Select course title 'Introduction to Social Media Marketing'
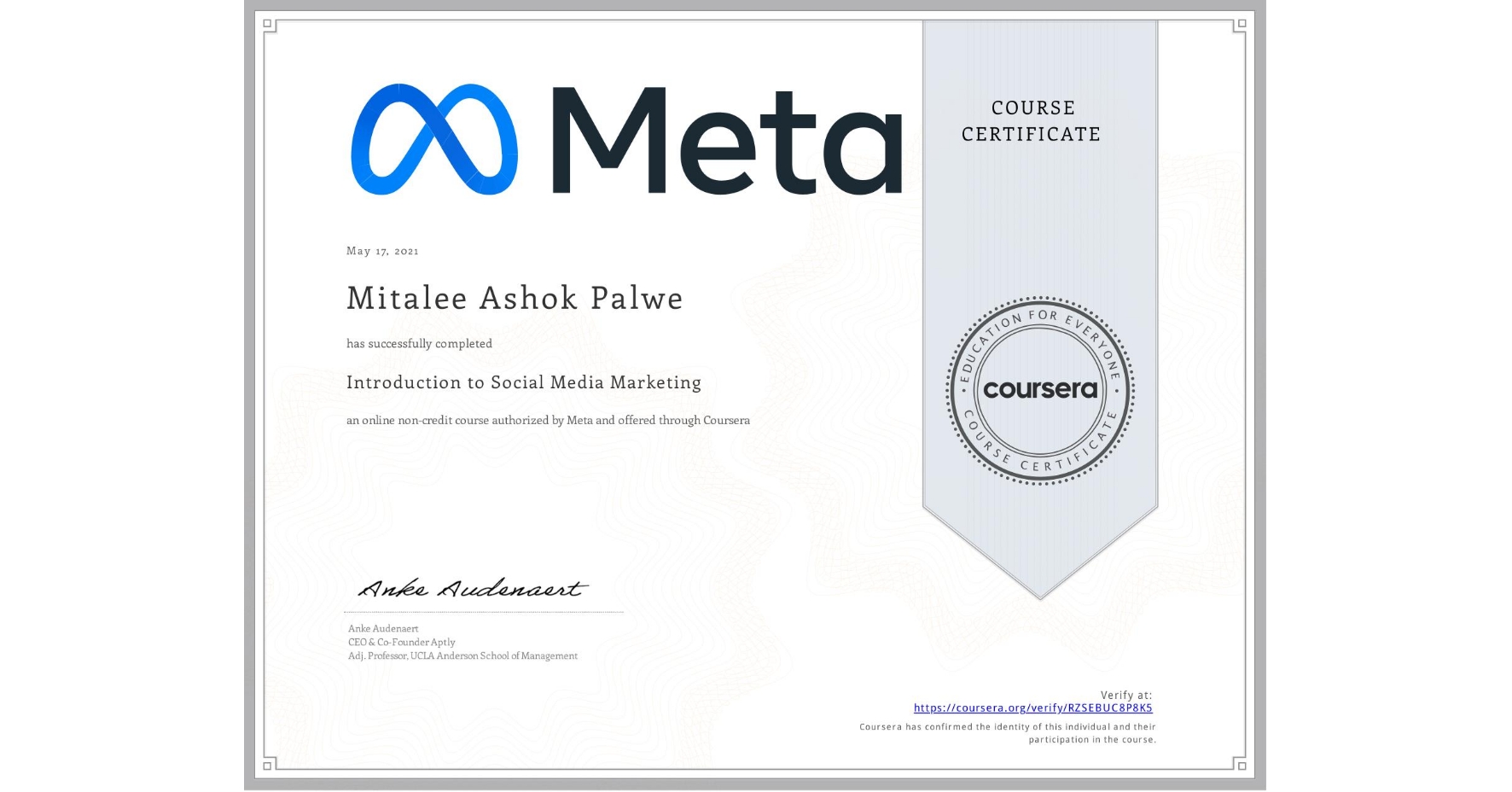Screen dimensions: 1512x792 [x=524, y=382]
